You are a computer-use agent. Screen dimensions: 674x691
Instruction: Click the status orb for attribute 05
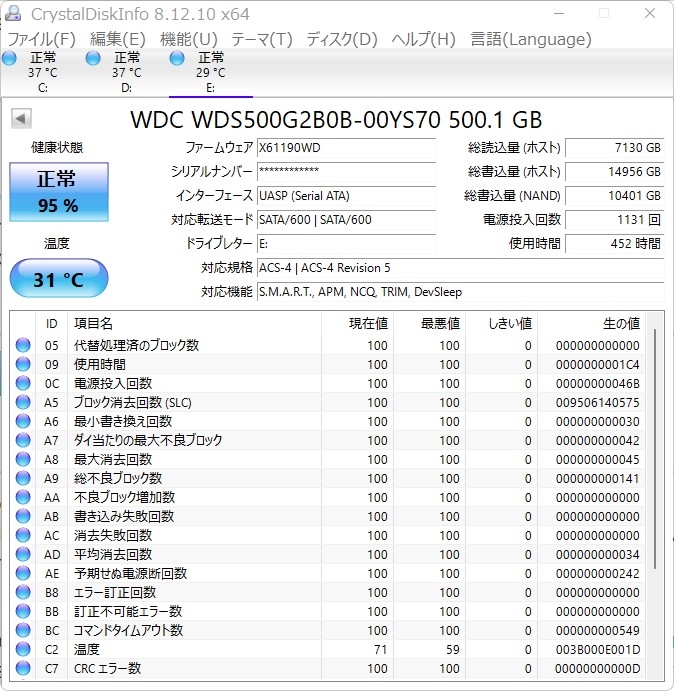(x=23, y=345)
